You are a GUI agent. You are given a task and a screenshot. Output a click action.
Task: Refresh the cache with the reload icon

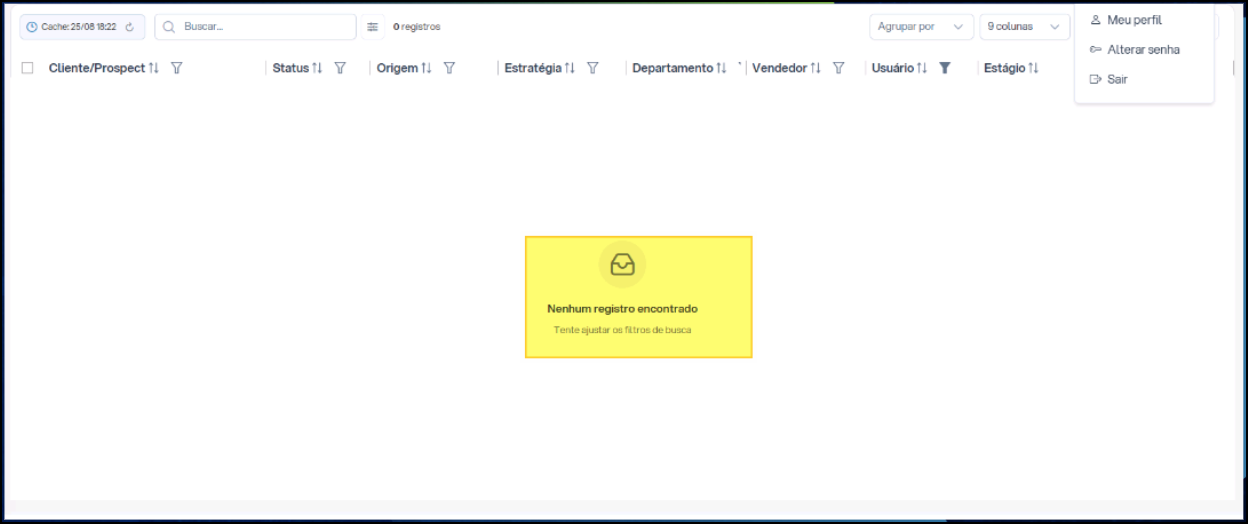[130, 27]
